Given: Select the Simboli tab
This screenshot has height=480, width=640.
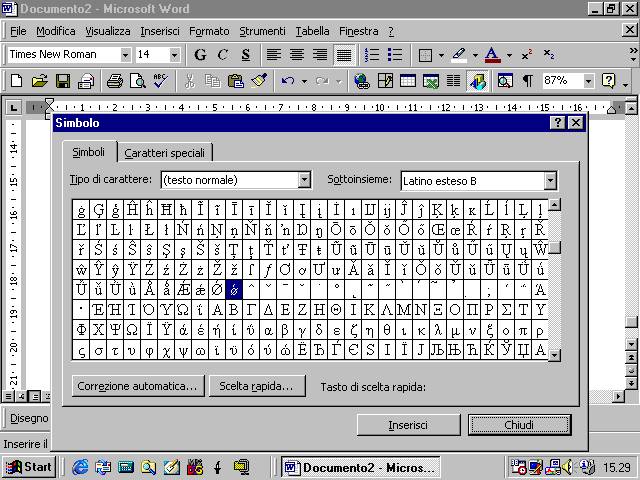Looking at the screenshot, I should pos(89,152).
